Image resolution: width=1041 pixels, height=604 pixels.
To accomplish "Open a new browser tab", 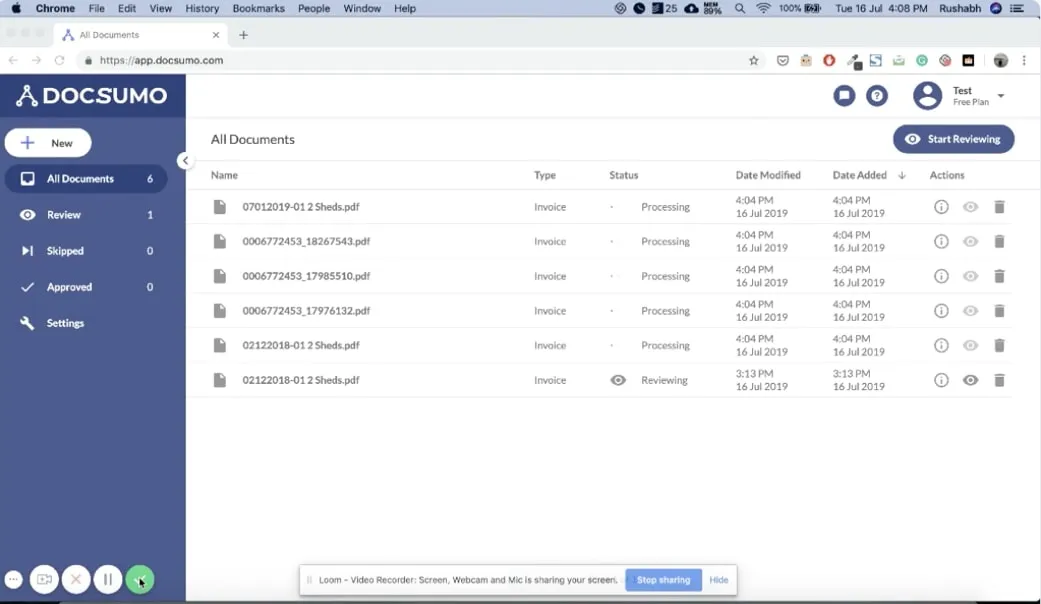I will [x=243, y=35].
